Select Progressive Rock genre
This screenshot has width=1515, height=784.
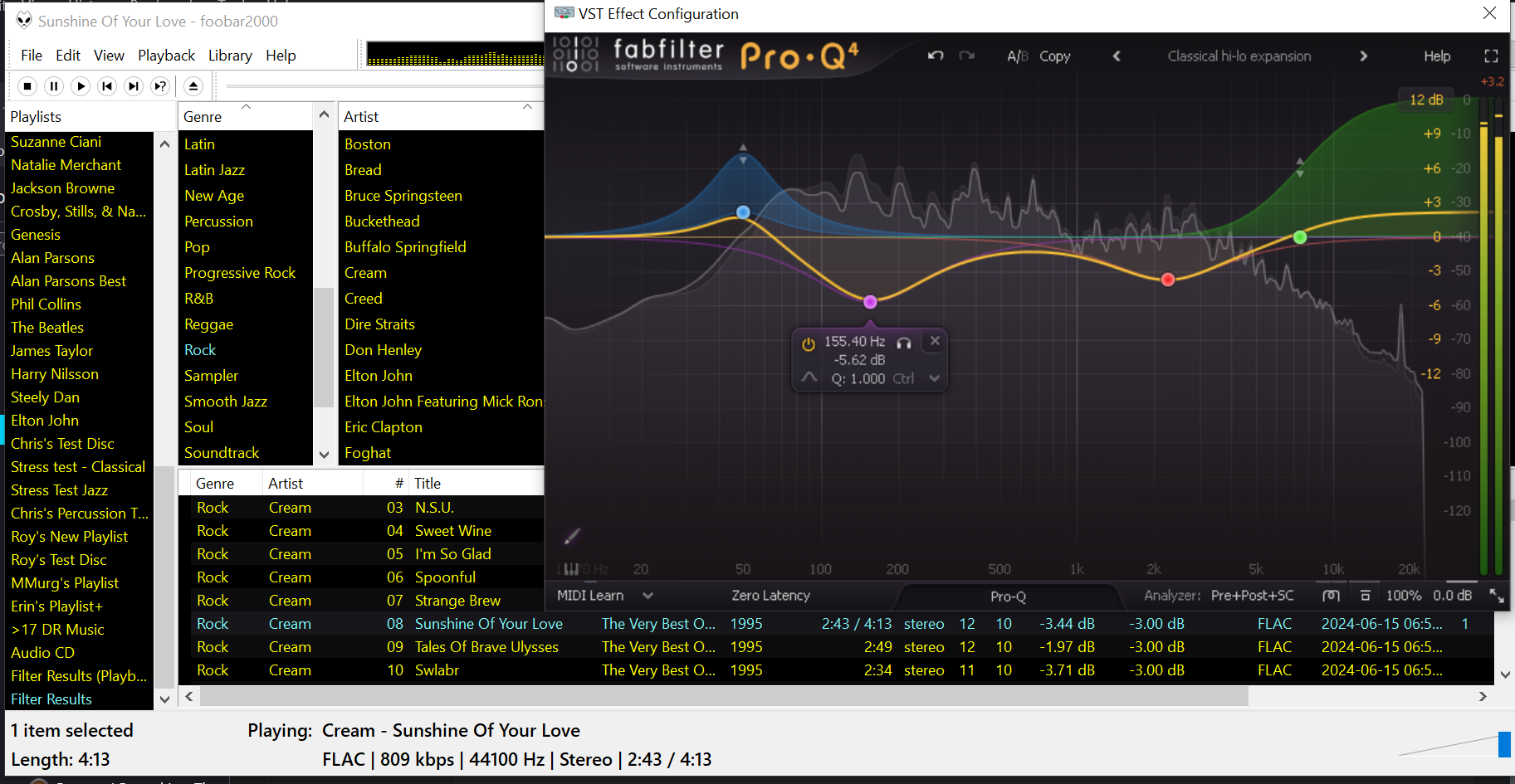[240, 273]
